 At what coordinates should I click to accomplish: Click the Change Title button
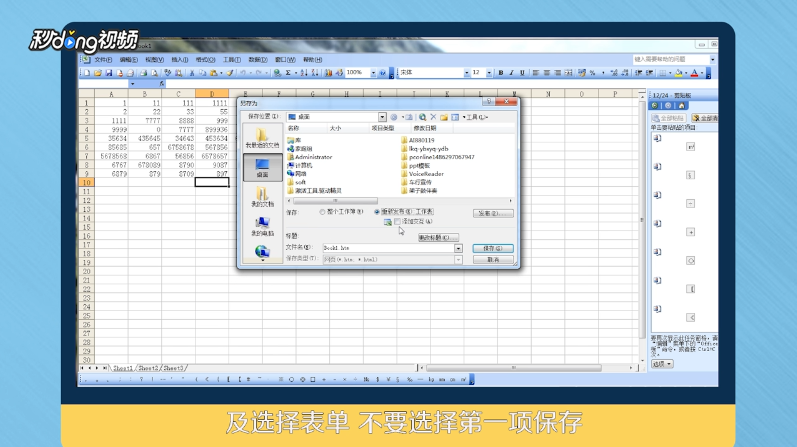438,237
